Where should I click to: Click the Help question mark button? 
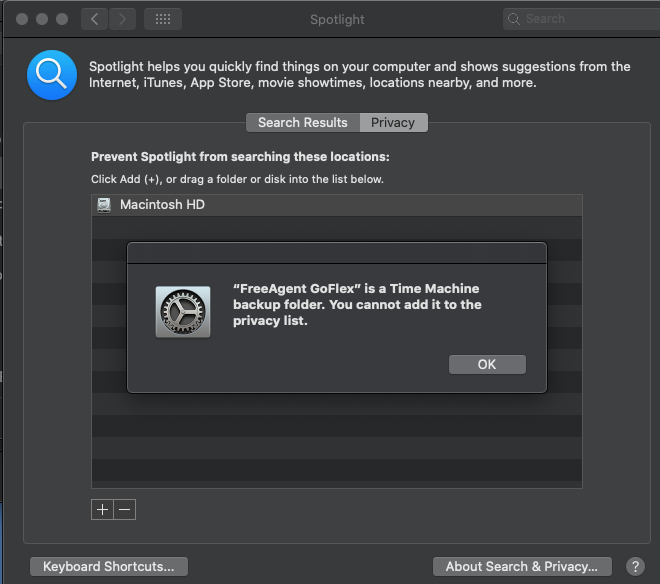(635, 566)
